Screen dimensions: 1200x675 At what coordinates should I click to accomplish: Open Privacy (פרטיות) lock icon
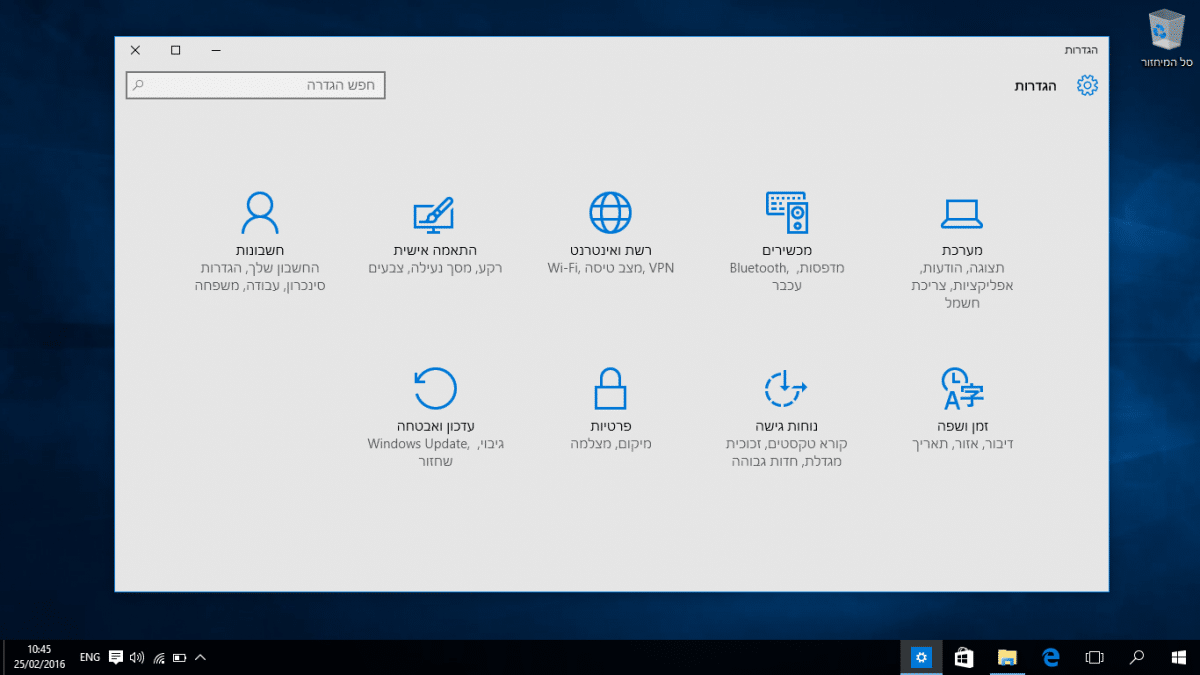610,388
